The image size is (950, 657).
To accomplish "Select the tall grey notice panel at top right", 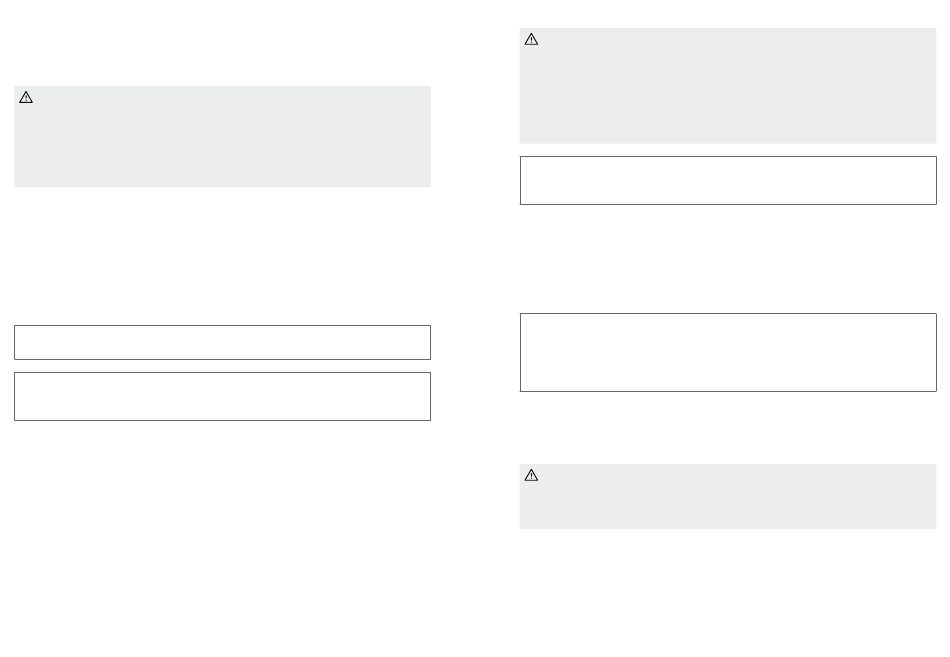I will click(x=728, y=85).
